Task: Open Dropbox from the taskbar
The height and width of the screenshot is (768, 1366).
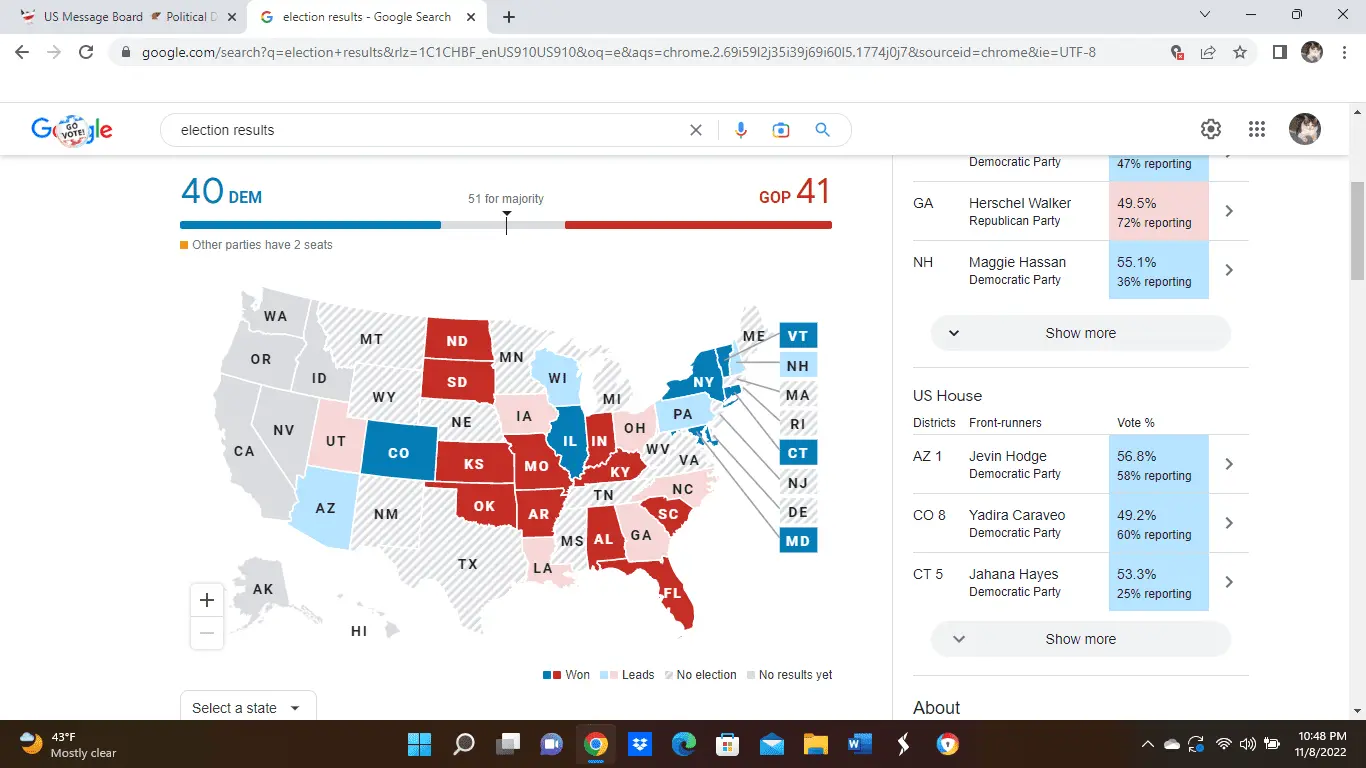Action: coord(639,744)
